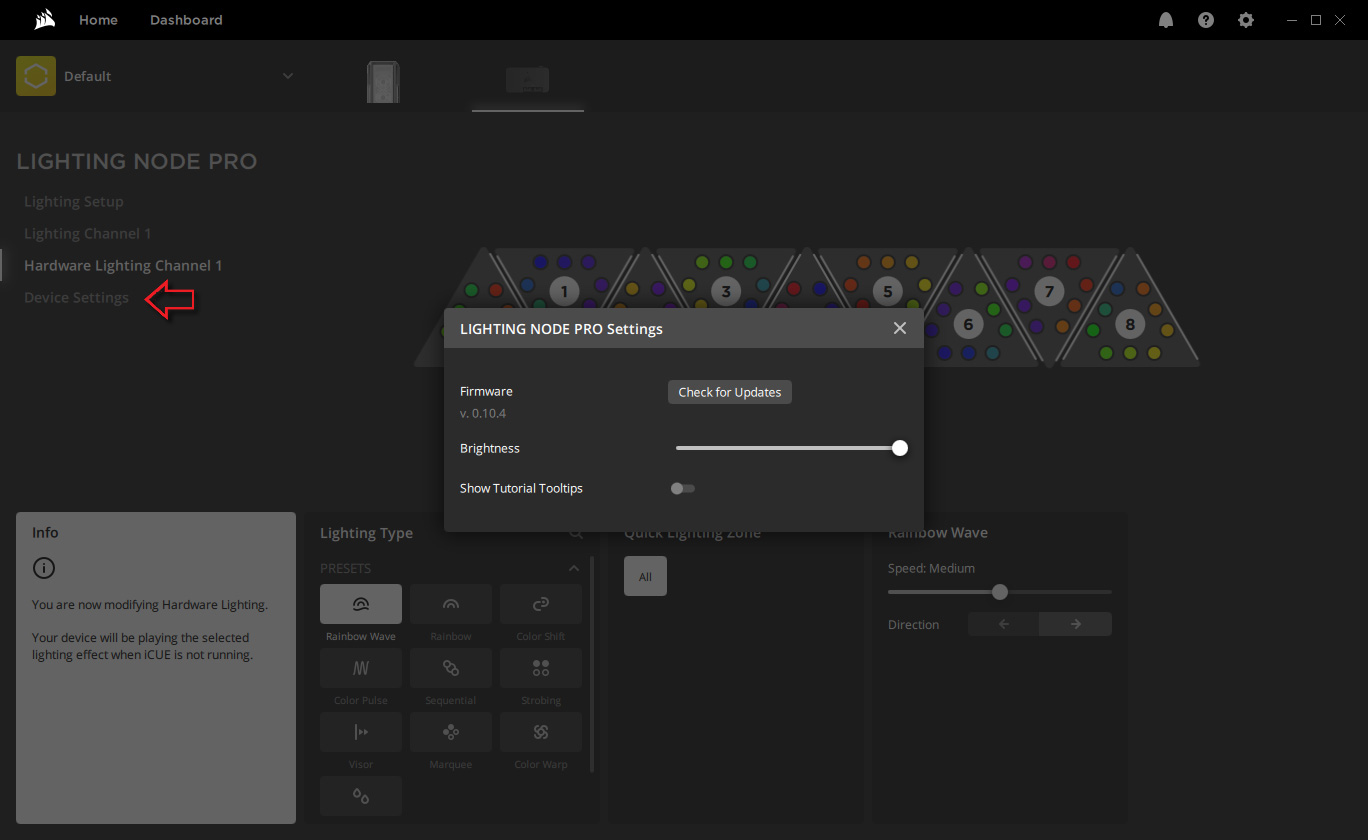Click the Info circle icon
The height and width of the screenshot is (840, 1368).
pyautogui.click(x=44, y=568)
